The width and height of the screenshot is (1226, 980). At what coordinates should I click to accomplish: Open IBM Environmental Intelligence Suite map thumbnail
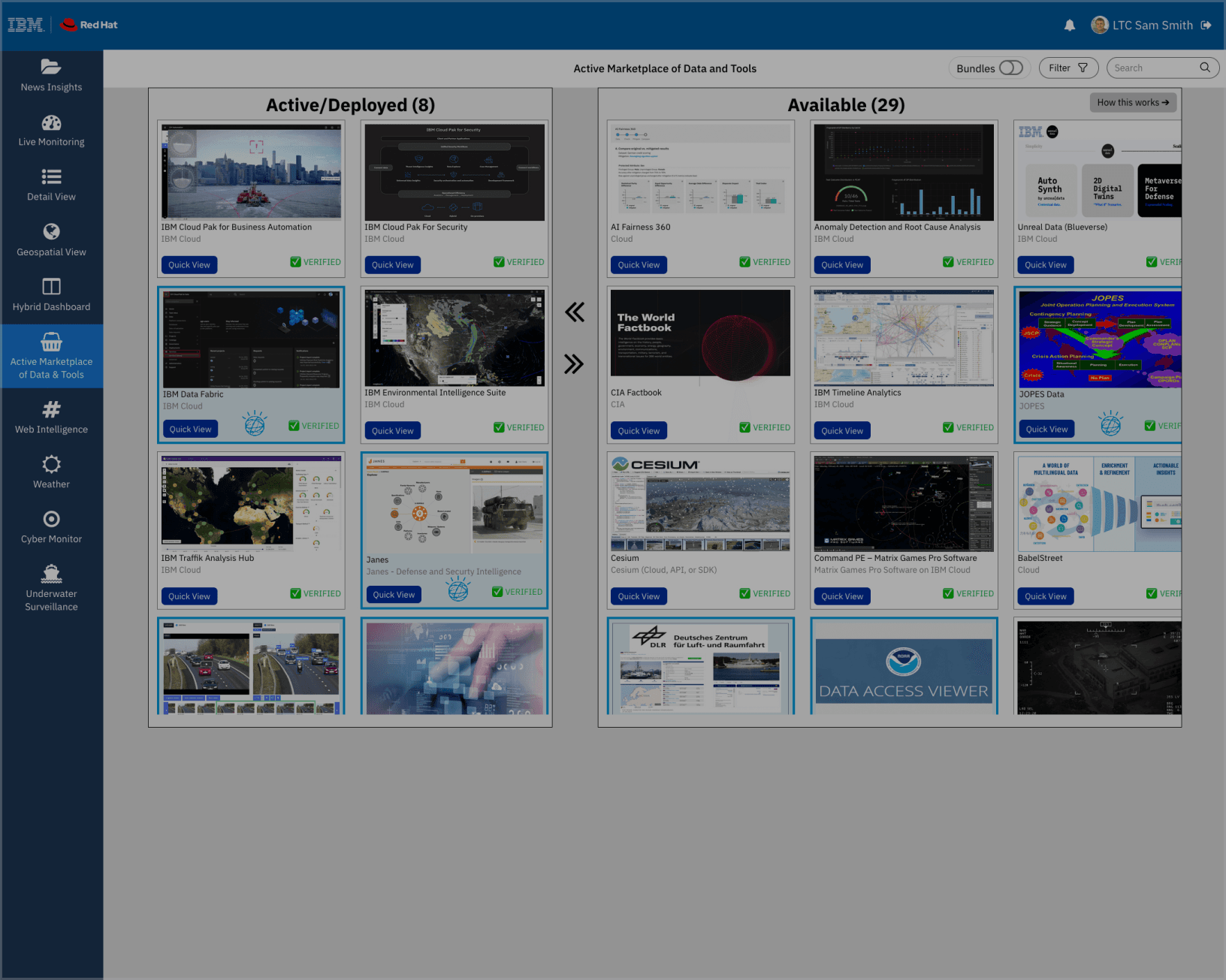click(x=454, y=338)
